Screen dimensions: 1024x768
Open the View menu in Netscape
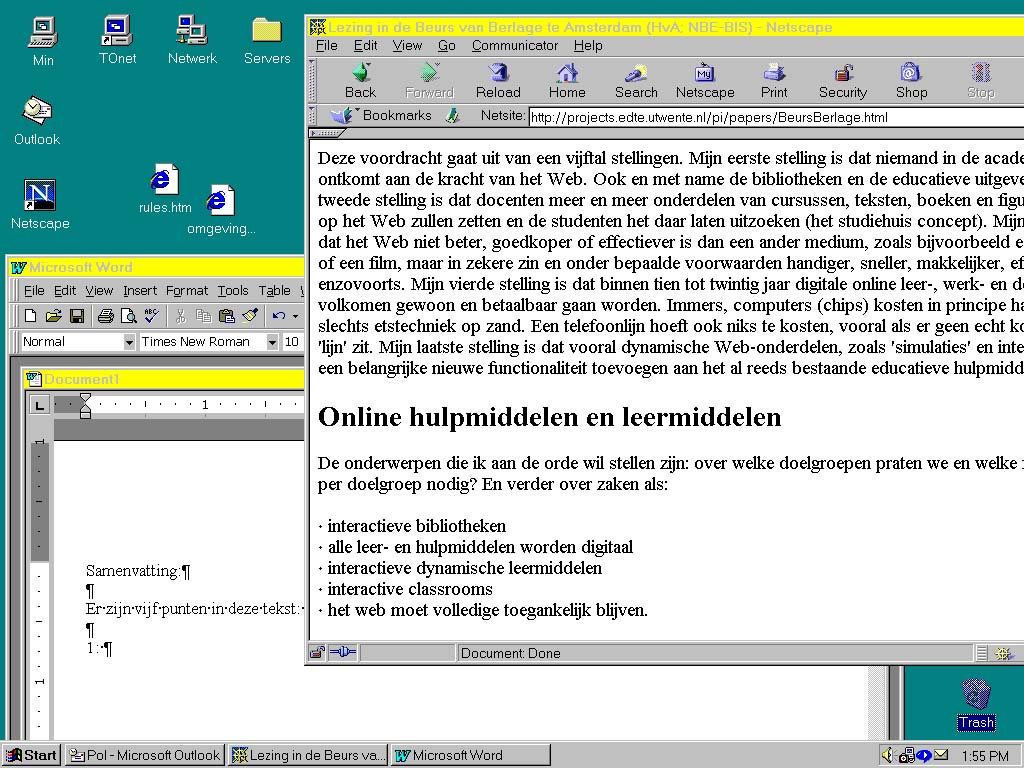click(x=407, y=46)
